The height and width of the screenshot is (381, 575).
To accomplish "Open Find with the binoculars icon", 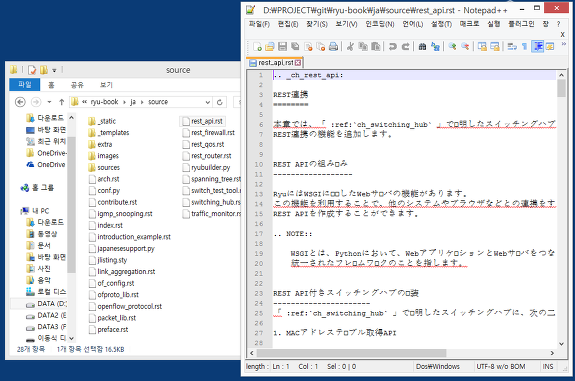I will pos(422,47).
